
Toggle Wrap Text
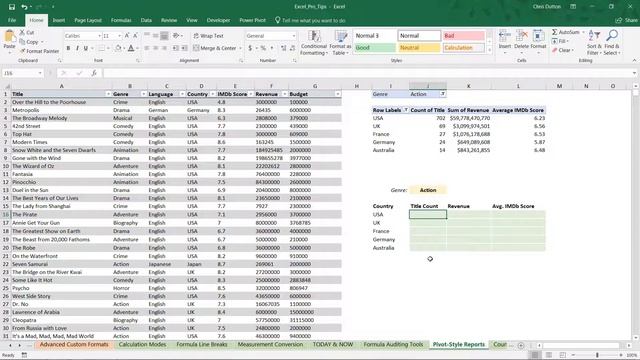(209, 36)
